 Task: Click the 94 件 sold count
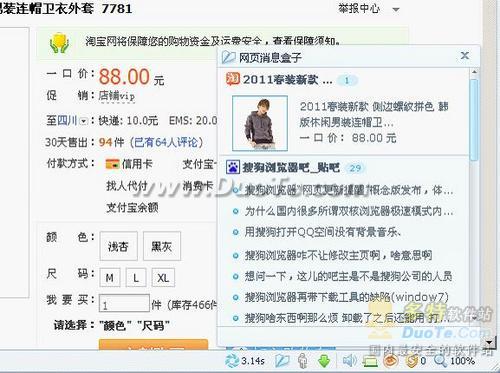pyautogui.click(x=111, y=142)
